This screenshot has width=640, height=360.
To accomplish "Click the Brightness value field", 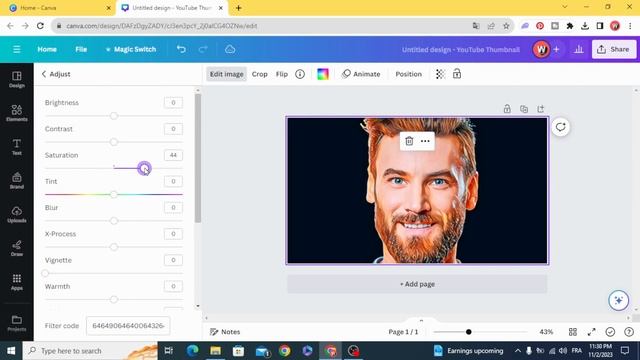I will click(173, 102).
